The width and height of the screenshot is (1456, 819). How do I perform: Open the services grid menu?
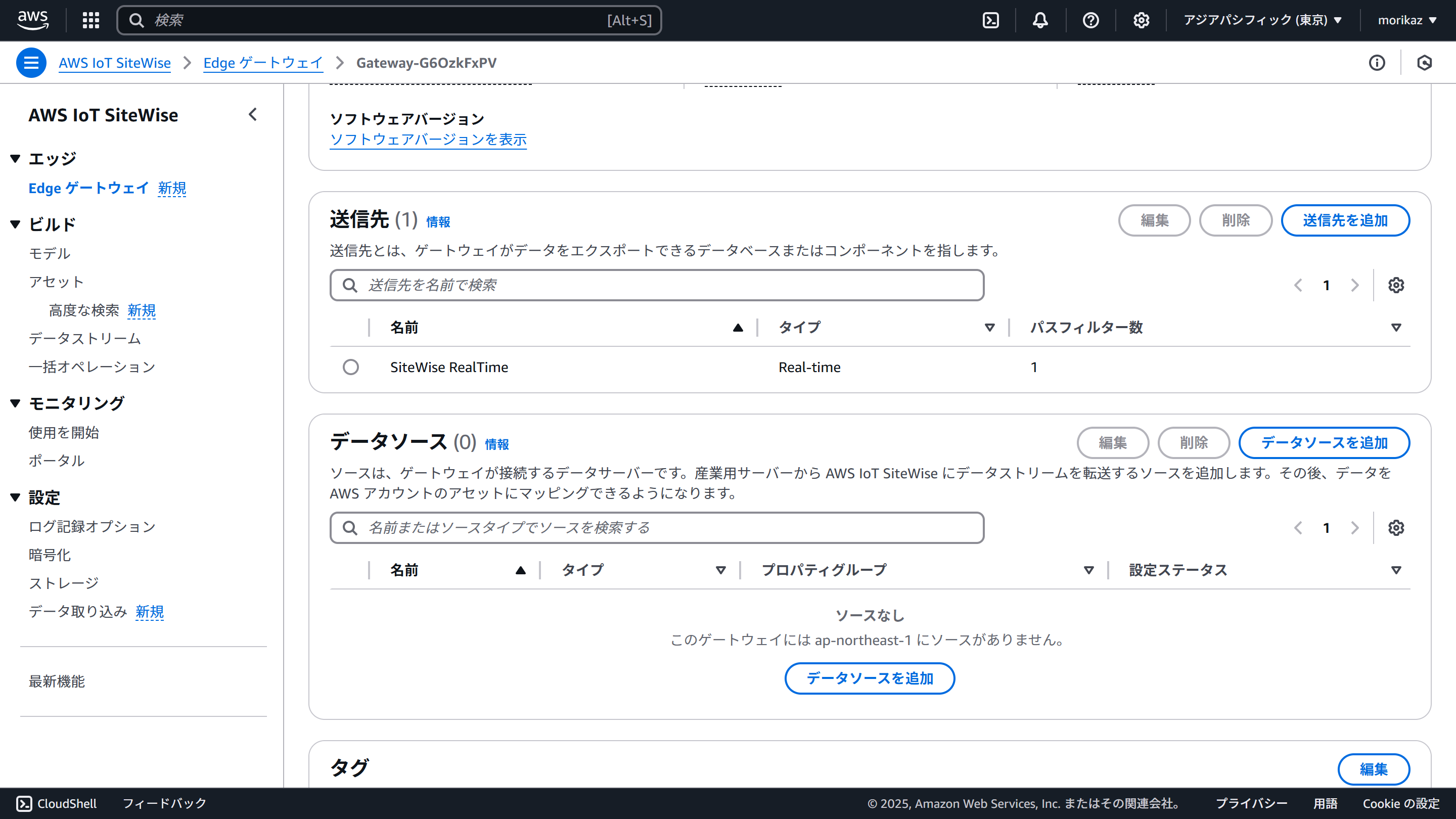tap(91, 20)
